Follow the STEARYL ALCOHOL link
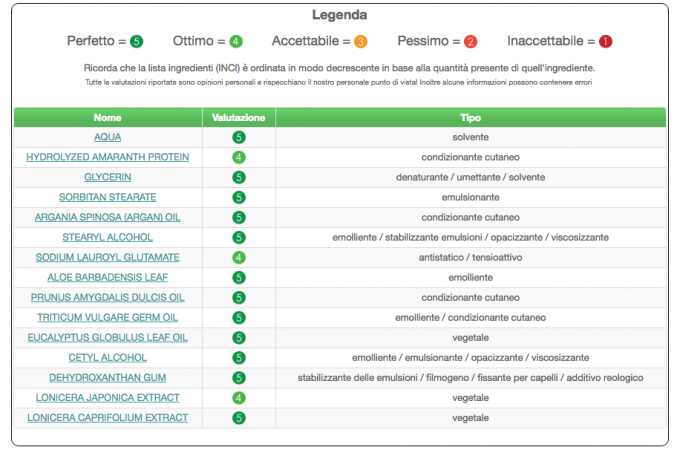Image resolution: width=680 pixels, height=450 pixels. pyautogui.click(x=108, y=238)
